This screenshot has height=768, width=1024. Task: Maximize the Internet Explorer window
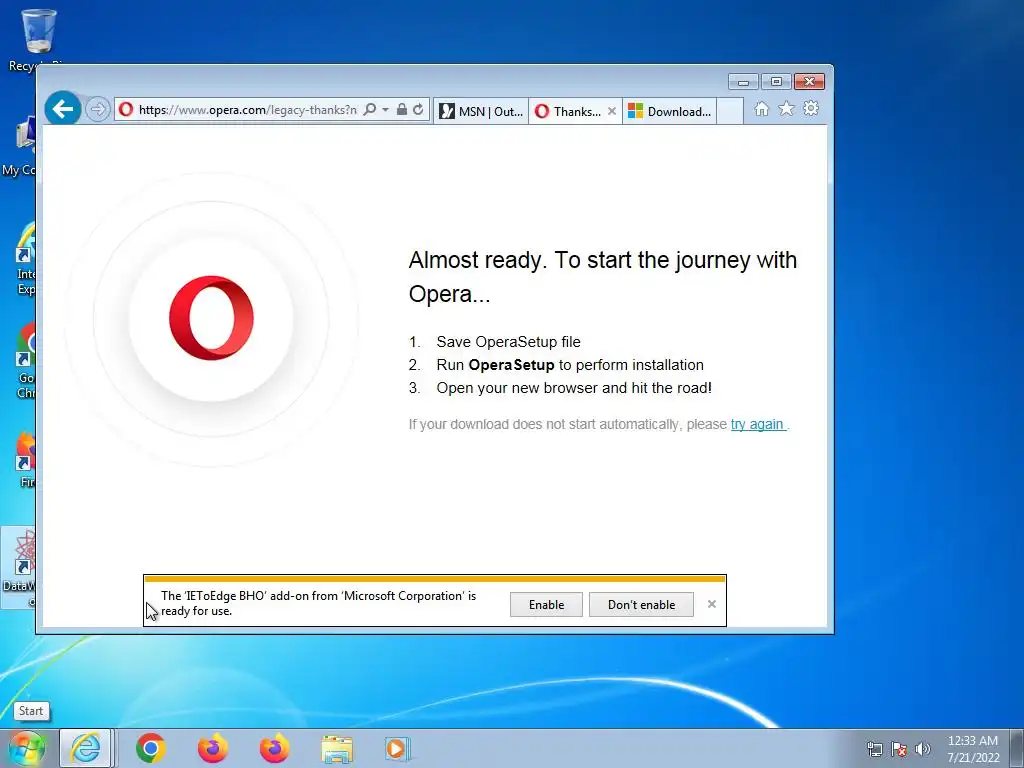pos(776,82)
